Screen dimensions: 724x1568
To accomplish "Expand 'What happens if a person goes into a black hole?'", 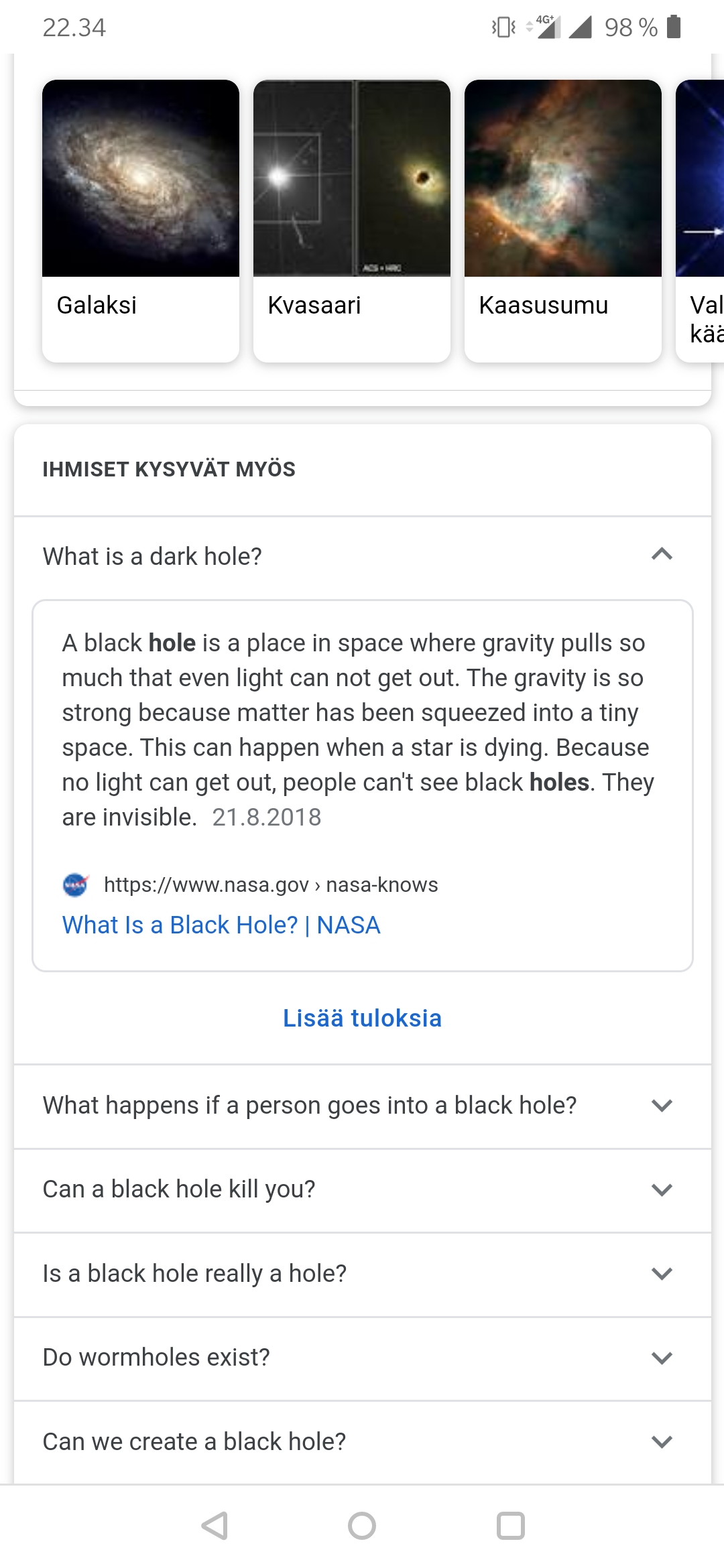I will point(362,1106).
